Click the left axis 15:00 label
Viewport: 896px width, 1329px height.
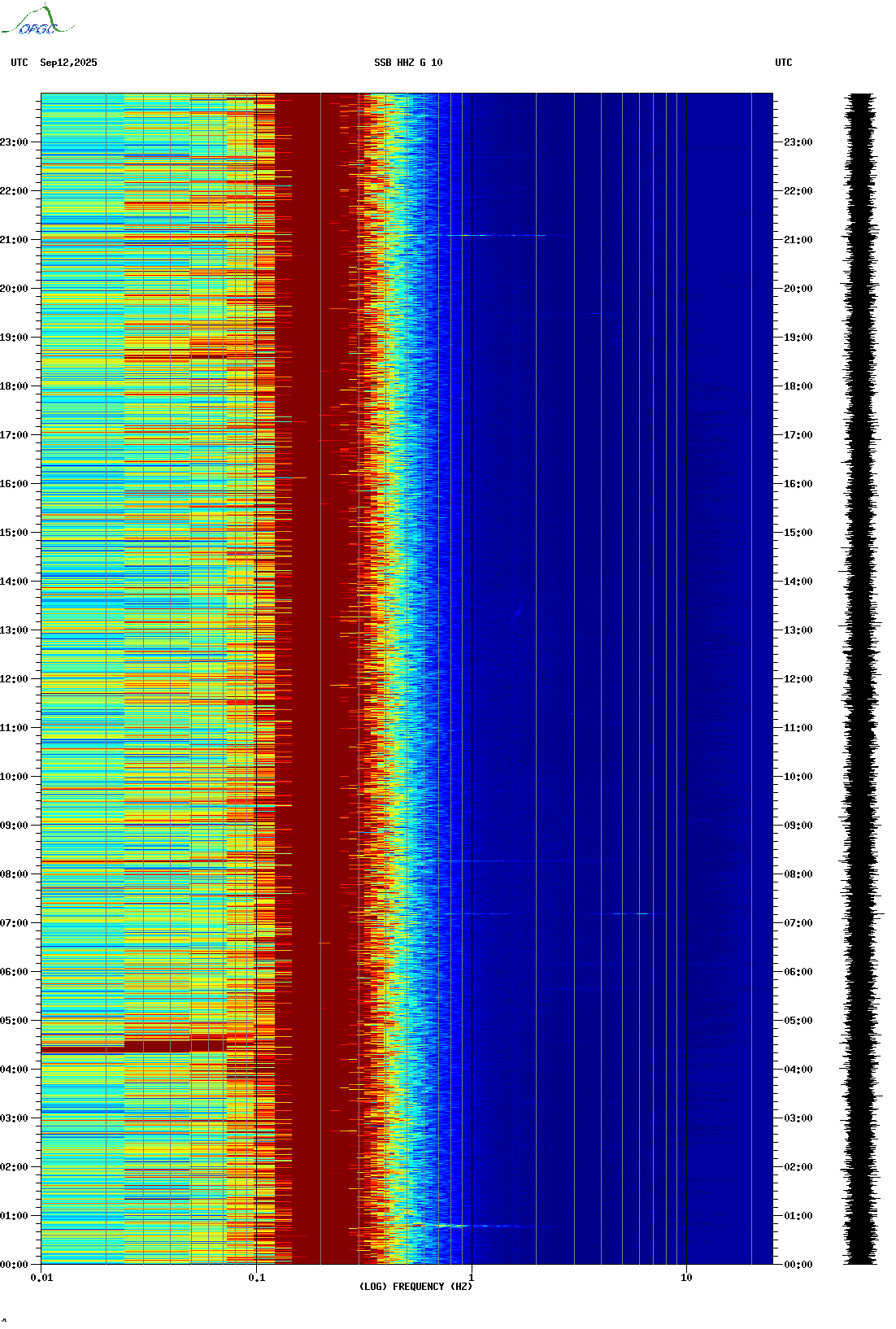(x=14, y=533)
